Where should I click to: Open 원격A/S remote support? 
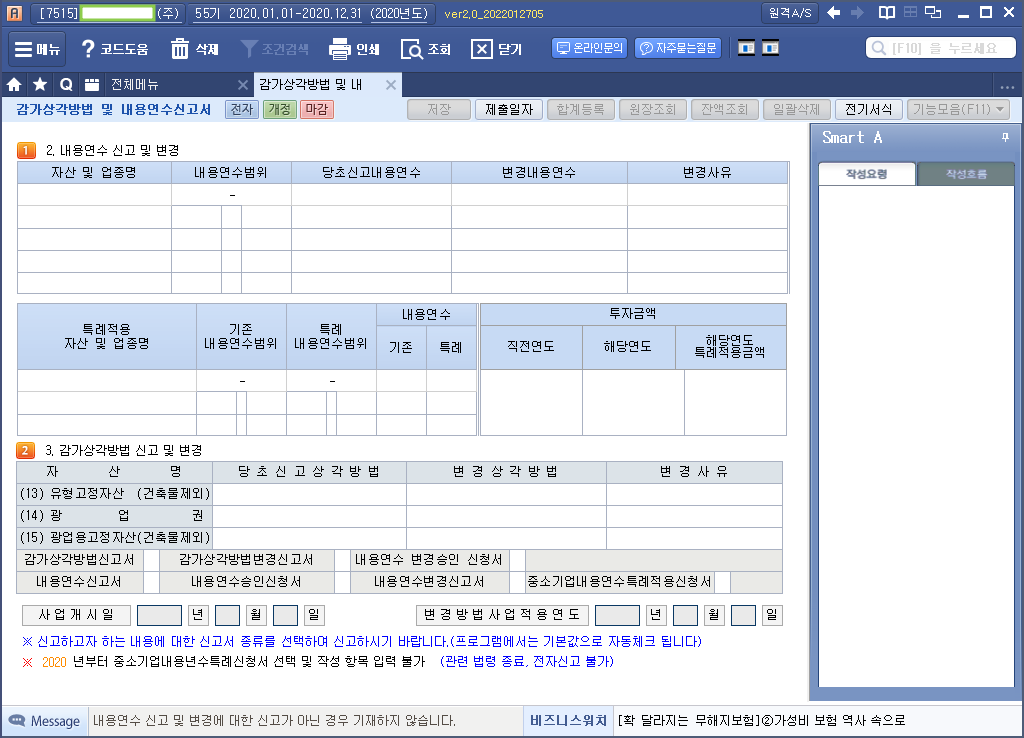(790, 13)
